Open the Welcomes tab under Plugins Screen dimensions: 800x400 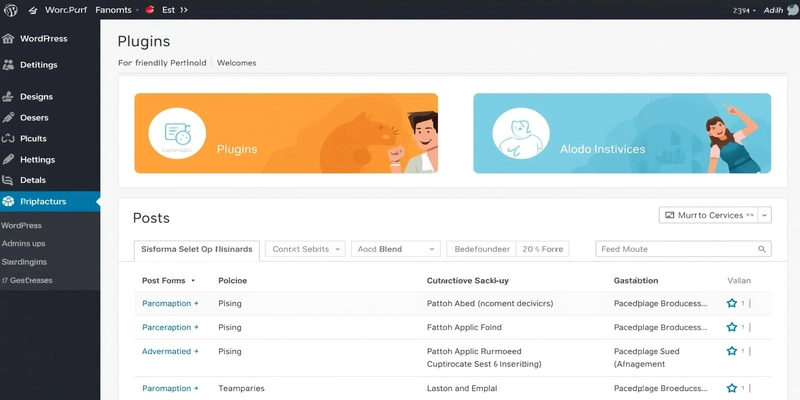point(236,63)
